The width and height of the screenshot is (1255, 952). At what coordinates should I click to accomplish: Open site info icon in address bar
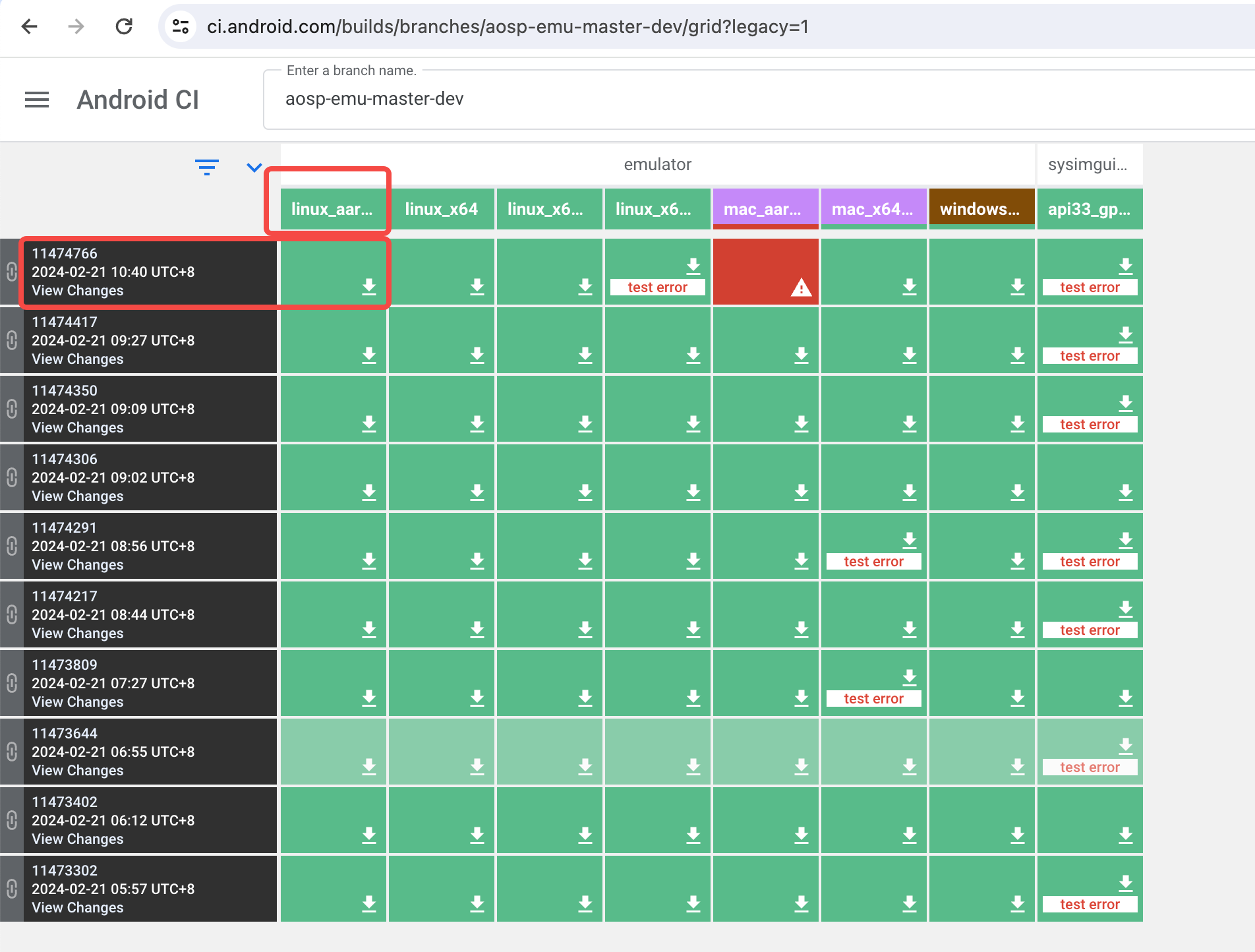181,26
